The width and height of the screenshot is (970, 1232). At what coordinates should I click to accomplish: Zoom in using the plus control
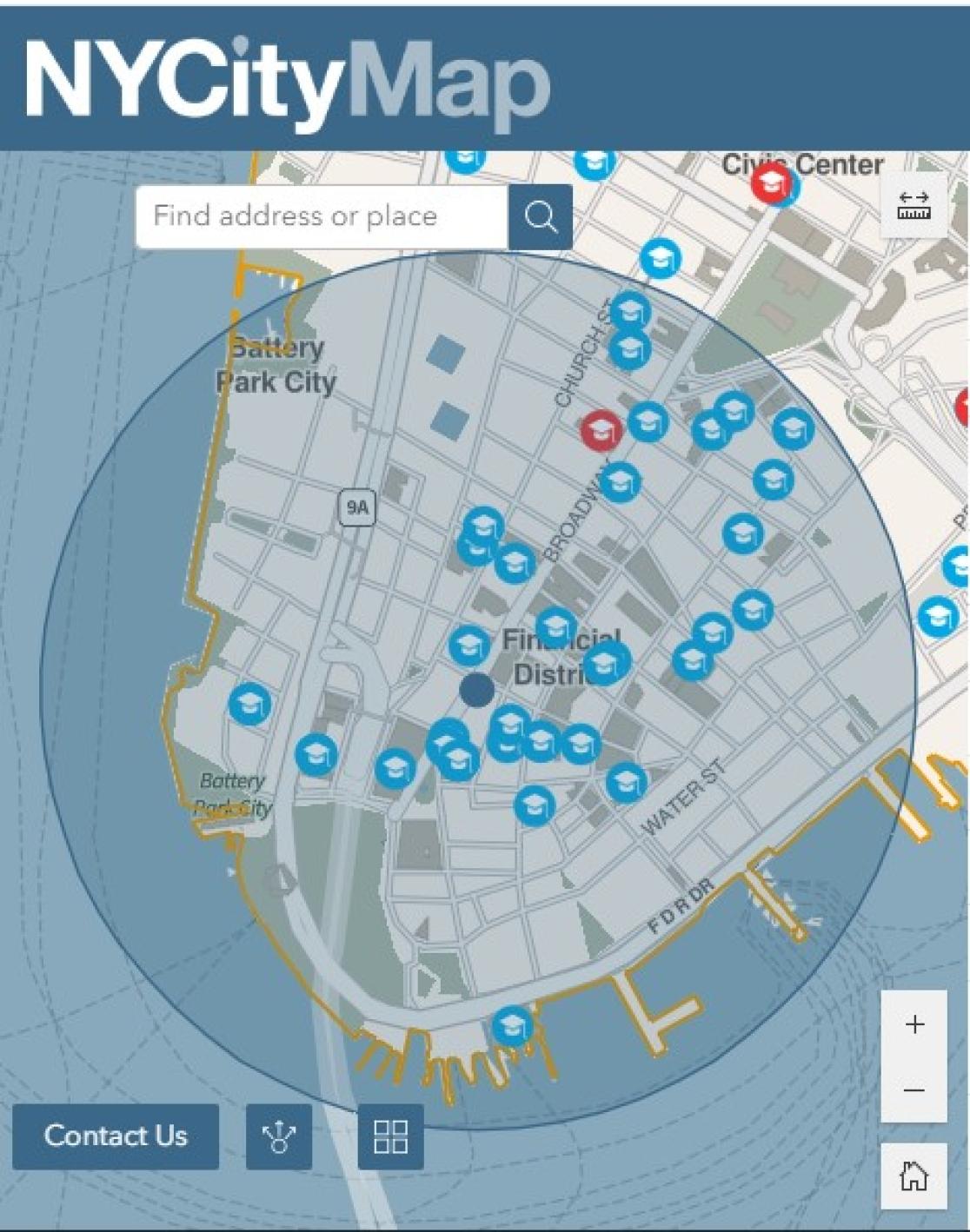point(913,1024)
